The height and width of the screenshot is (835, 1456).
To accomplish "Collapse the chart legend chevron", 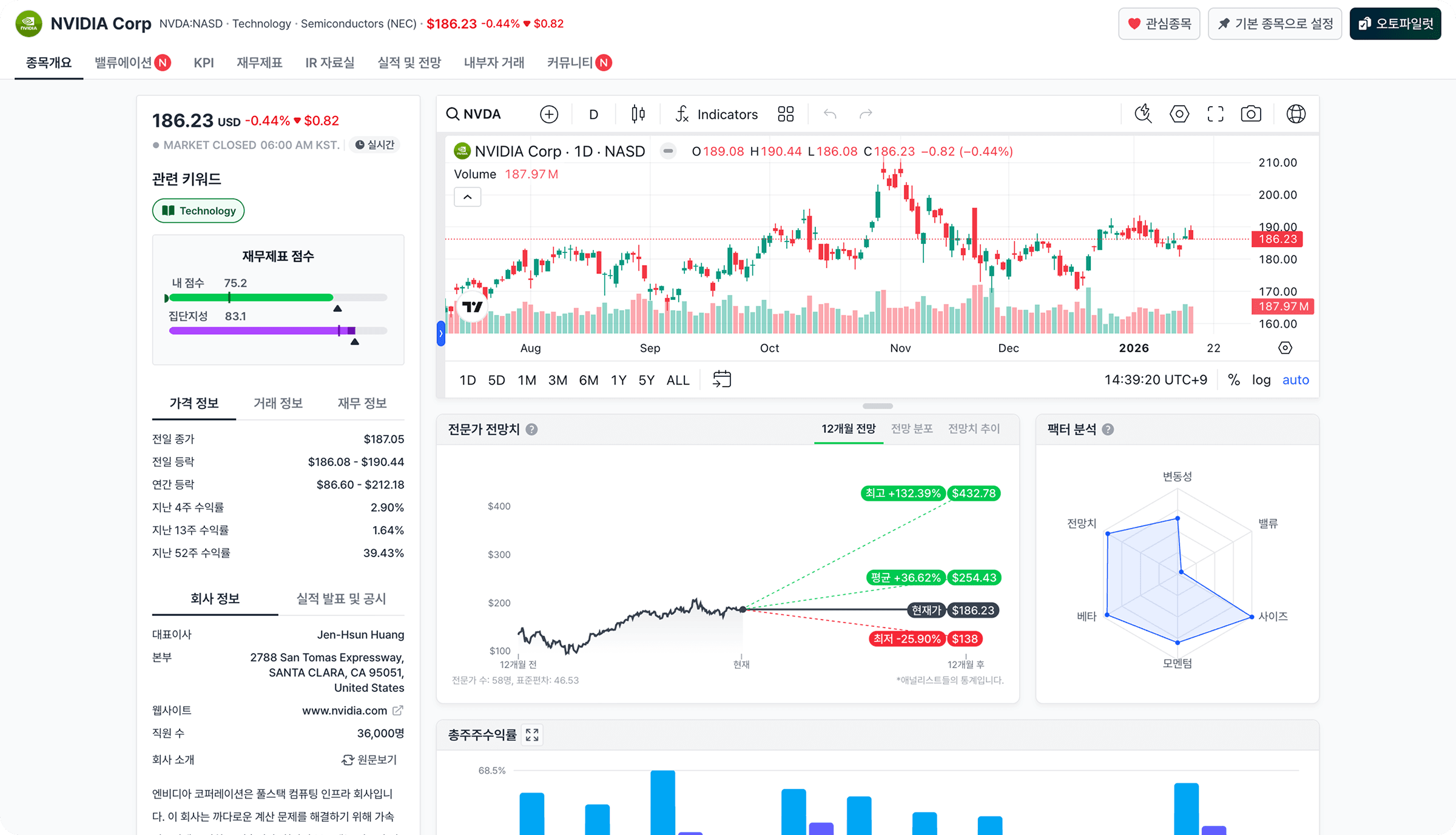I will (468, 197).
